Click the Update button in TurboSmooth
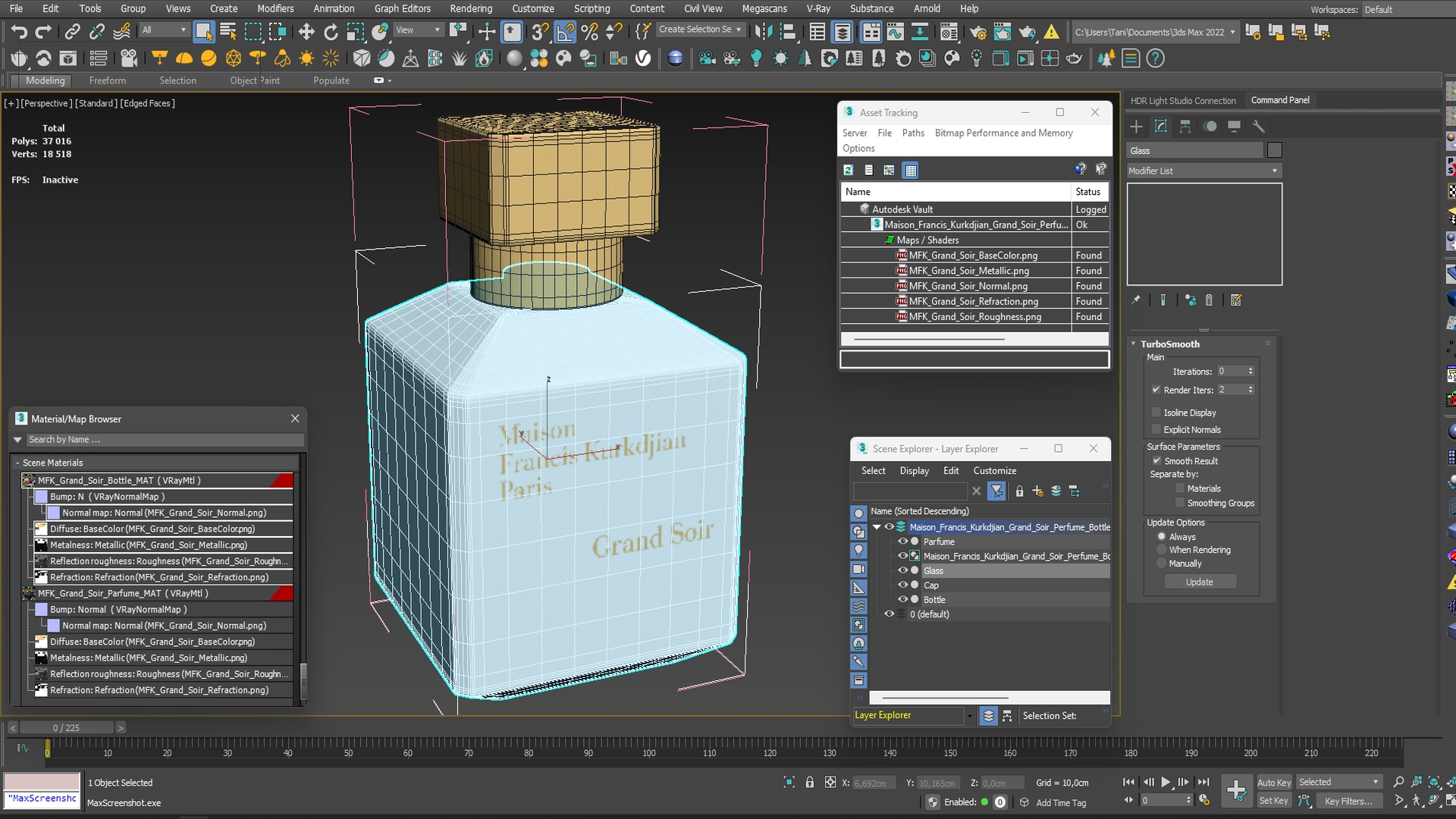The width and height of the screenshot is (1456, 819). (x=1200, y=582)
